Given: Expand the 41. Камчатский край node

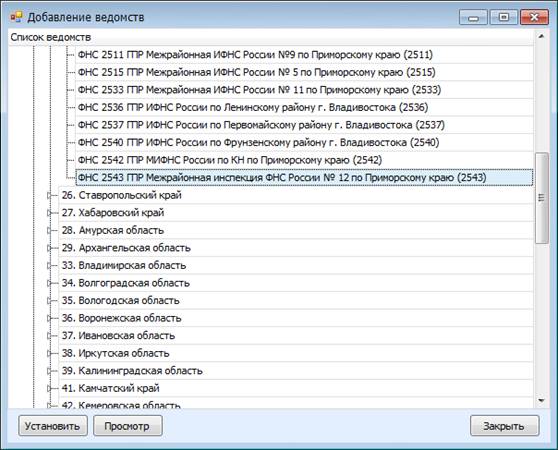Looking at the screenshot, I should [49, 388].
